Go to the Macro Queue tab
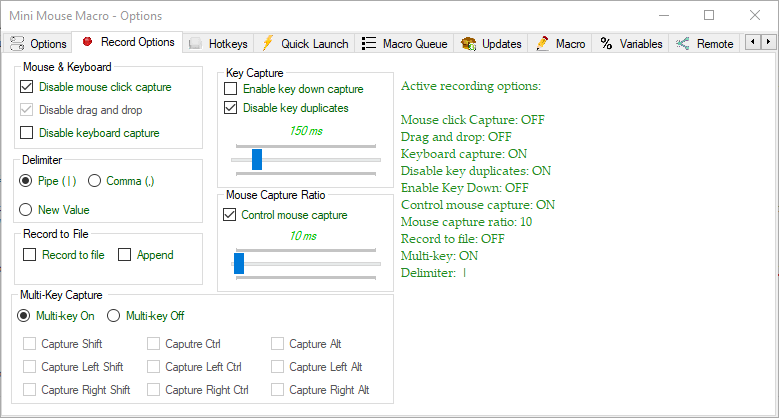This screenshot has height=418, width=779. (404, 44)
